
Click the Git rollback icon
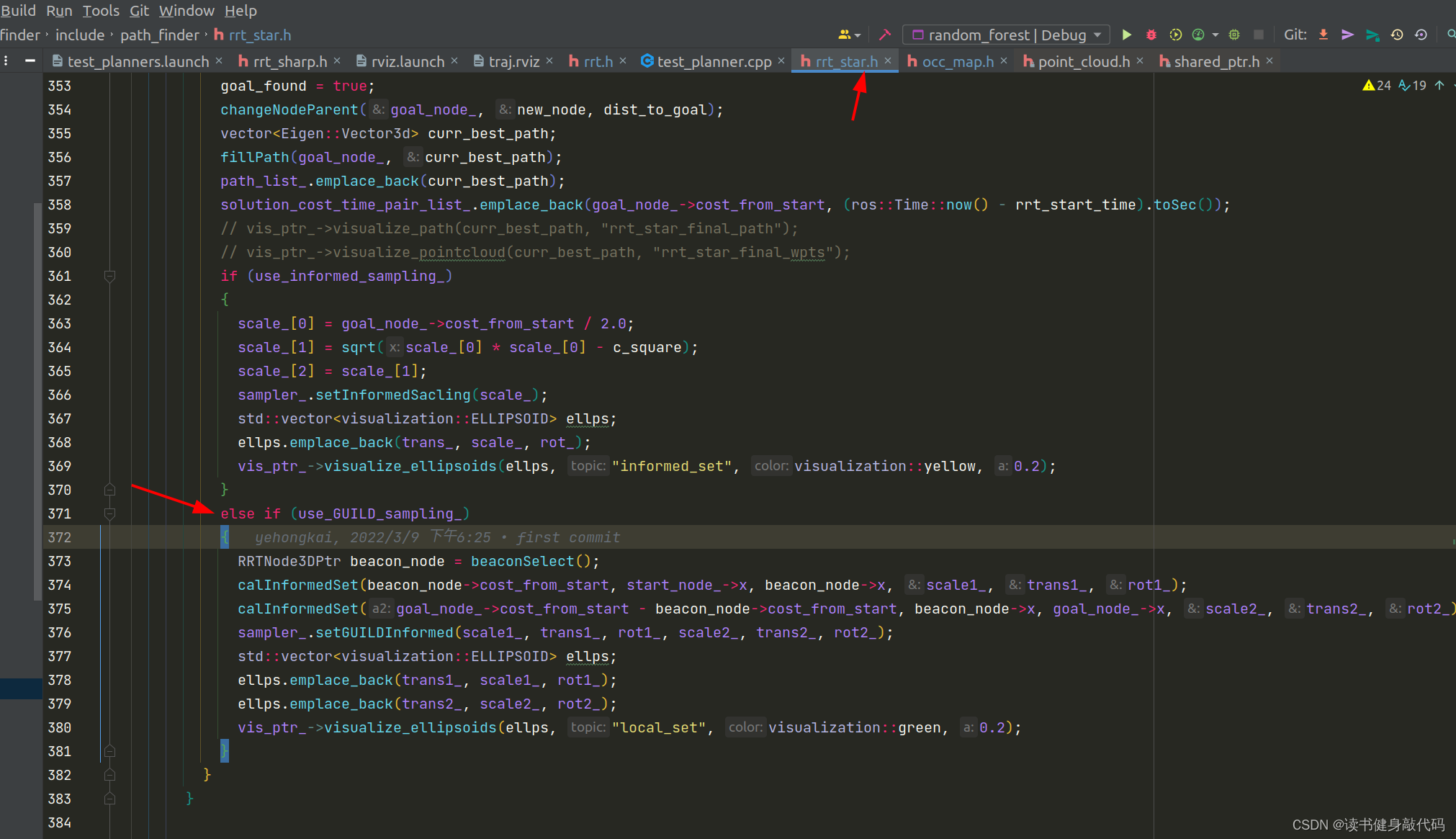[x=1421, y=35]
